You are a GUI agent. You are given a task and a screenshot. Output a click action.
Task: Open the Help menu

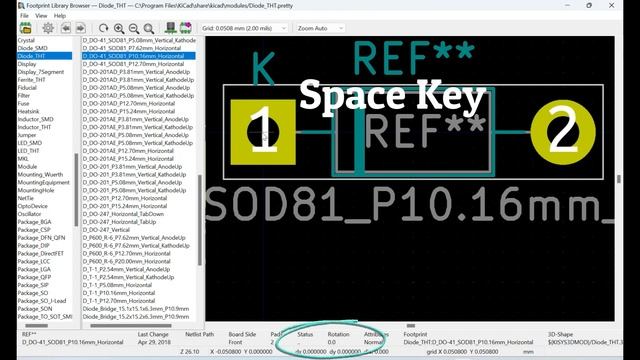[60, 16]
